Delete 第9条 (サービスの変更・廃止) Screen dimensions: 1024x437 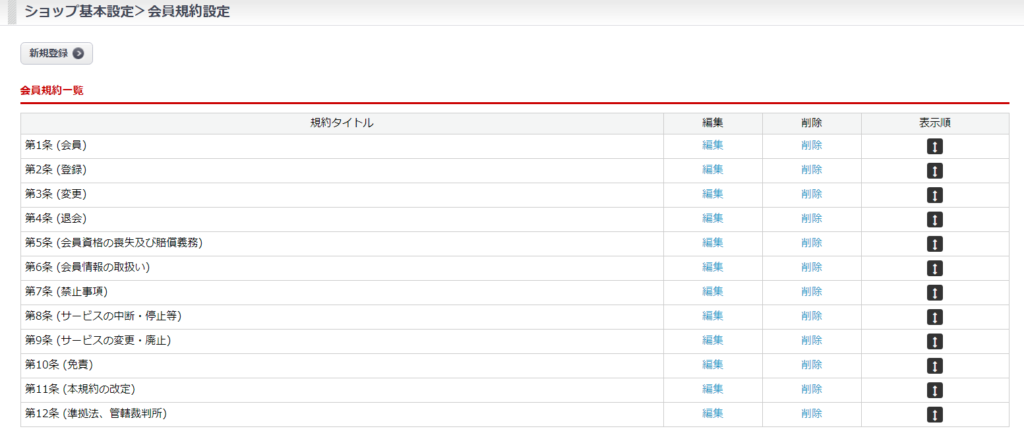tap(811, 340)
